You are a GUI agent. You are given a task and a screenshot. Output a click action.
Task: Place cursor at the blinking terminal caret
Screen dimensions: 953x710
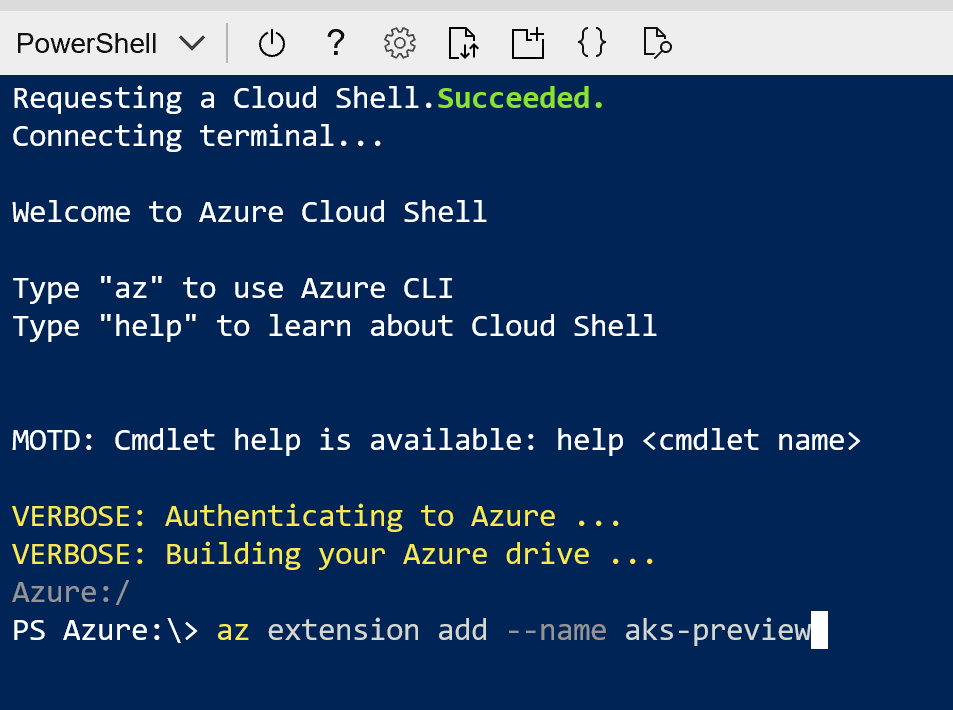tap(822, 630)
